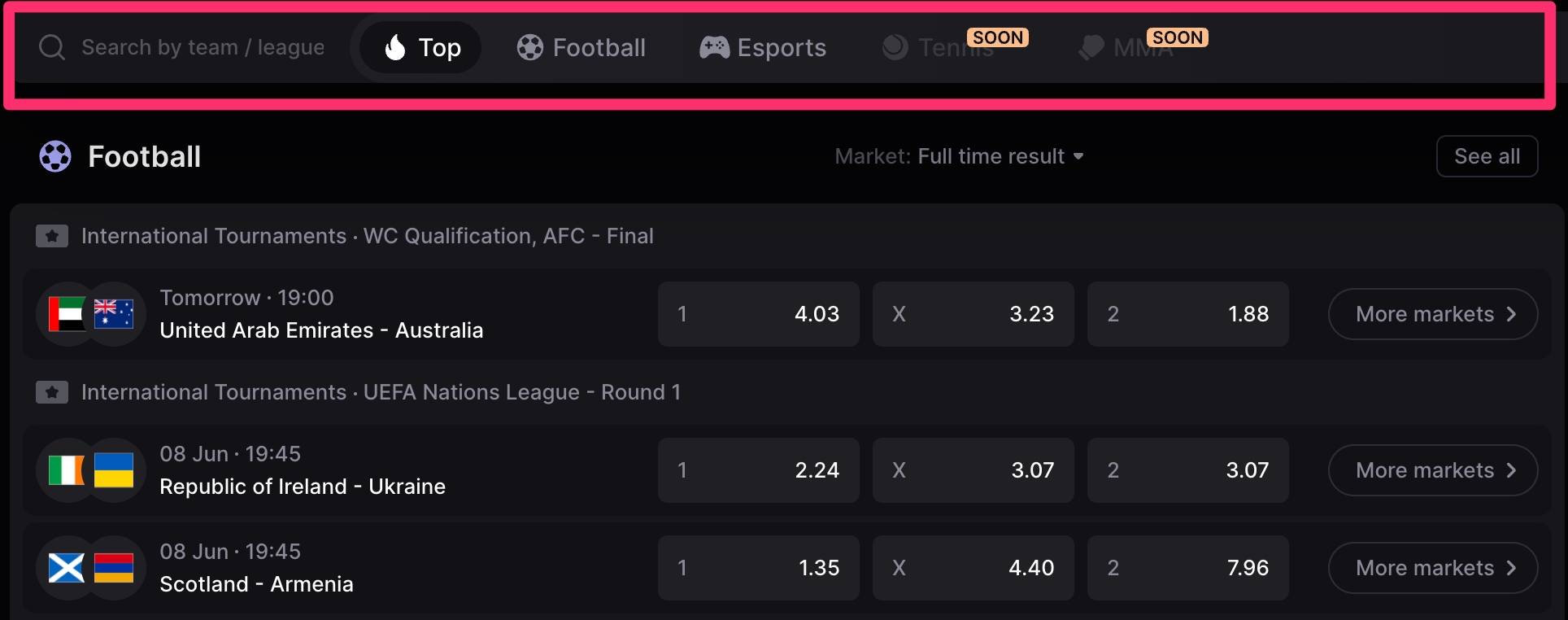Select draw odds 4.40 for Scotland - Armenia
1568x620 pixels.
coord(973,568)
